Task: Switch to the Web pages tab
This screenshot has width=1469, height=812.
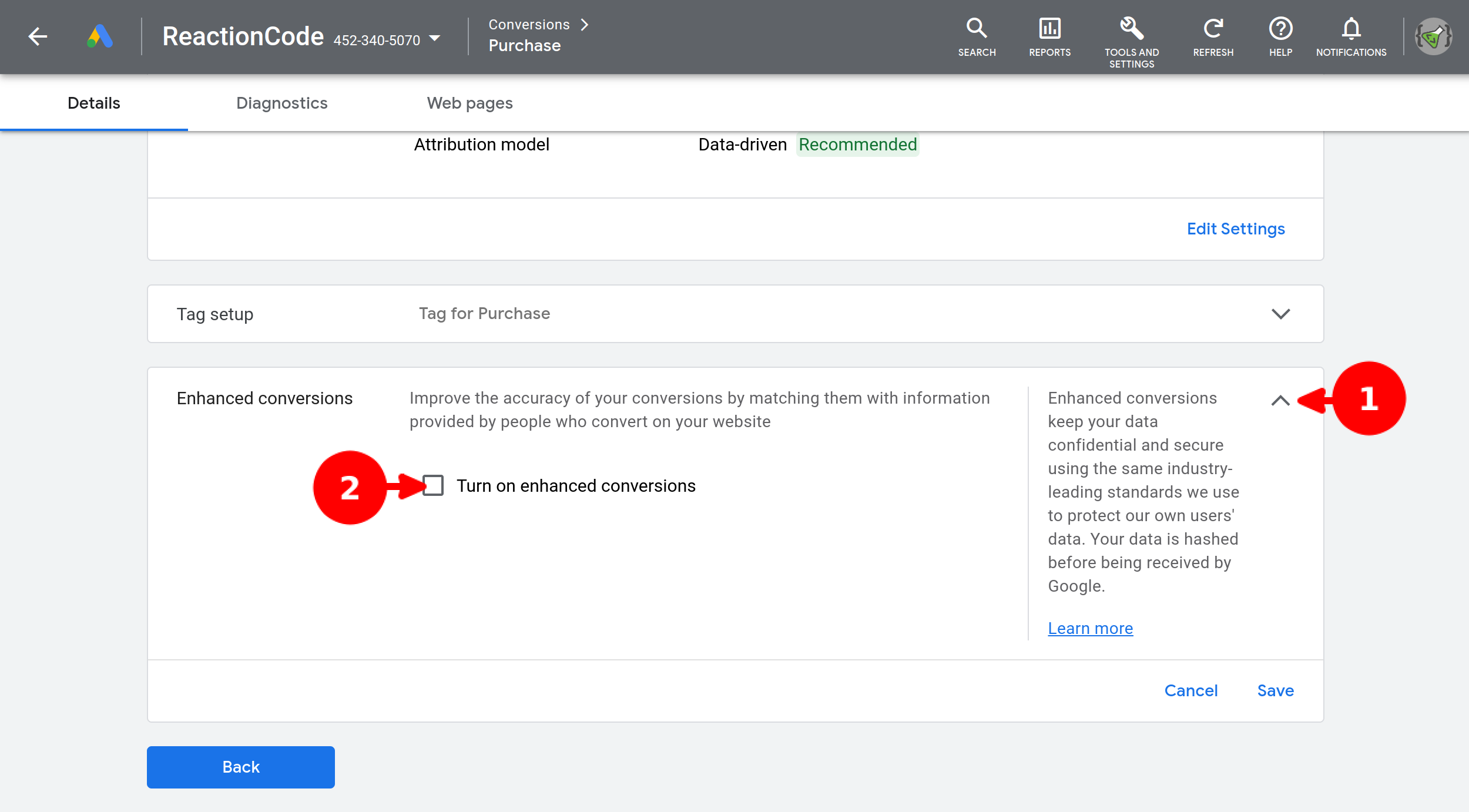Action: pos(469,103)
